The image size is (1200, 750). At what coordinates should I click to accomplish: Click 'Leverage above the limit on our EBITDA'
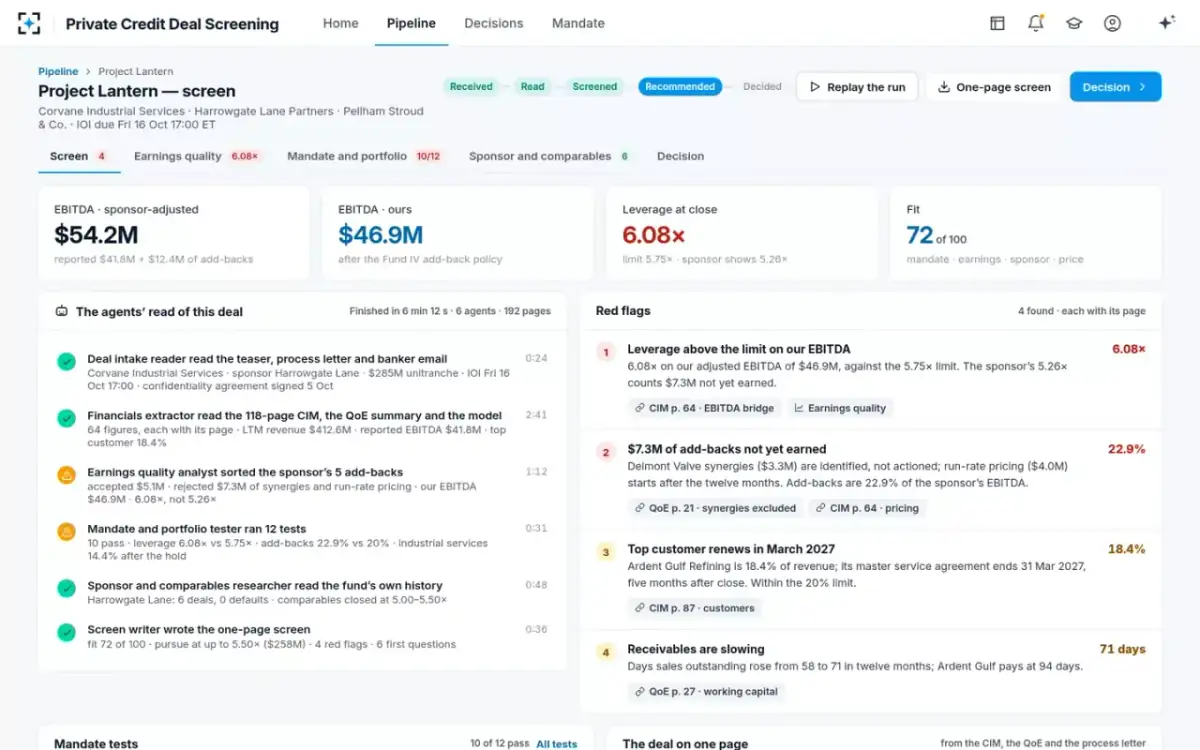(x=739, y=349)
